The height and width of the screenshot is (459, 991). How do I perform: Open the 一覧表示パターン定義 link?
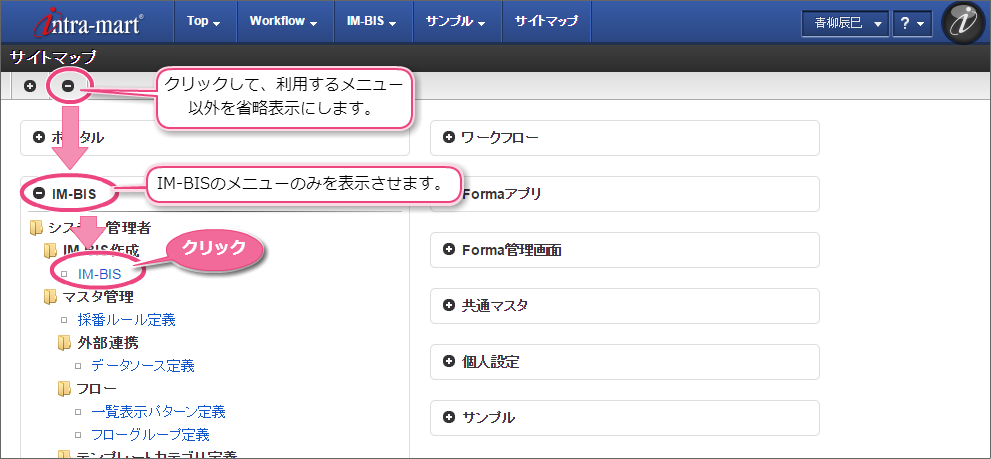159,412
